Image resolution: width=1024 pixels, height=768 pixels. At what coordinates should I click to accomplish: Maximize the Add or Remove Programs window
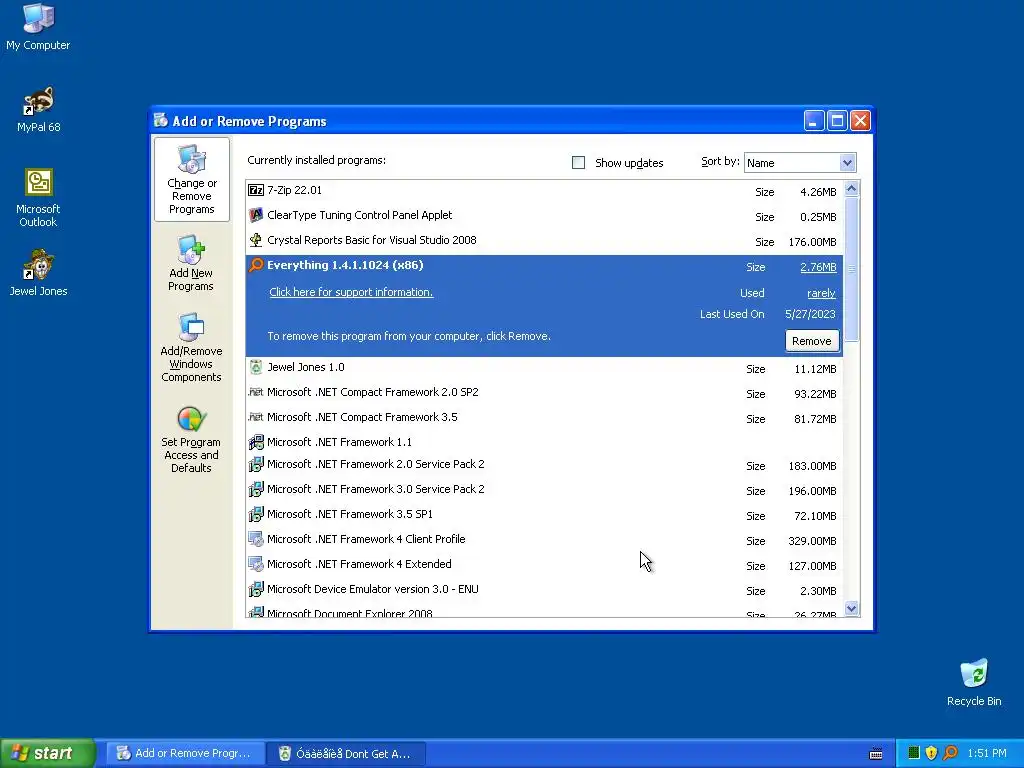837,121
